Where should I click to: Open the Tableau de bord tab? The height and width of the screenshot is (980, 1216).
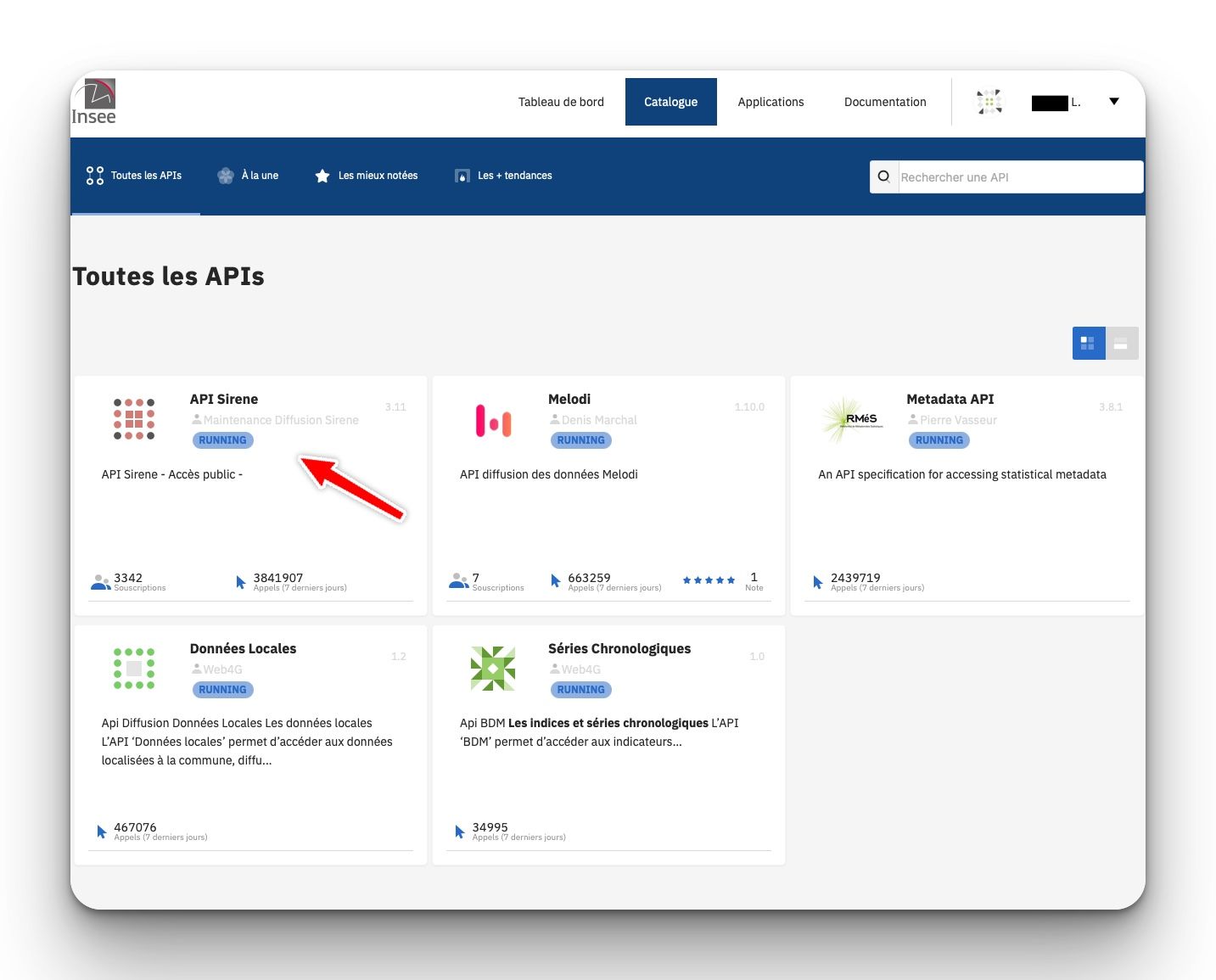[x=561, y=102]
